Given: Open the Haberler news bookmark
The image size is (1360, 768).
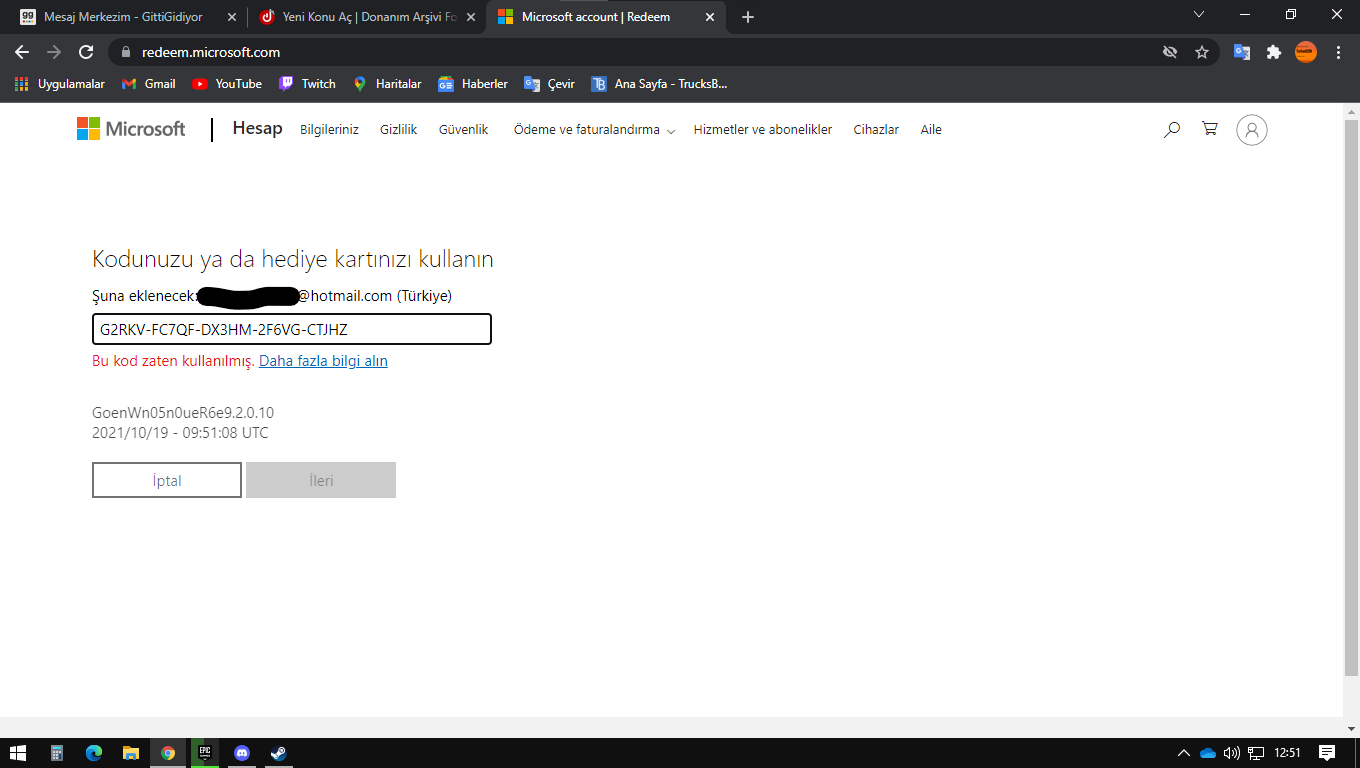Looking at the screenshot, I should coord(473,84).
